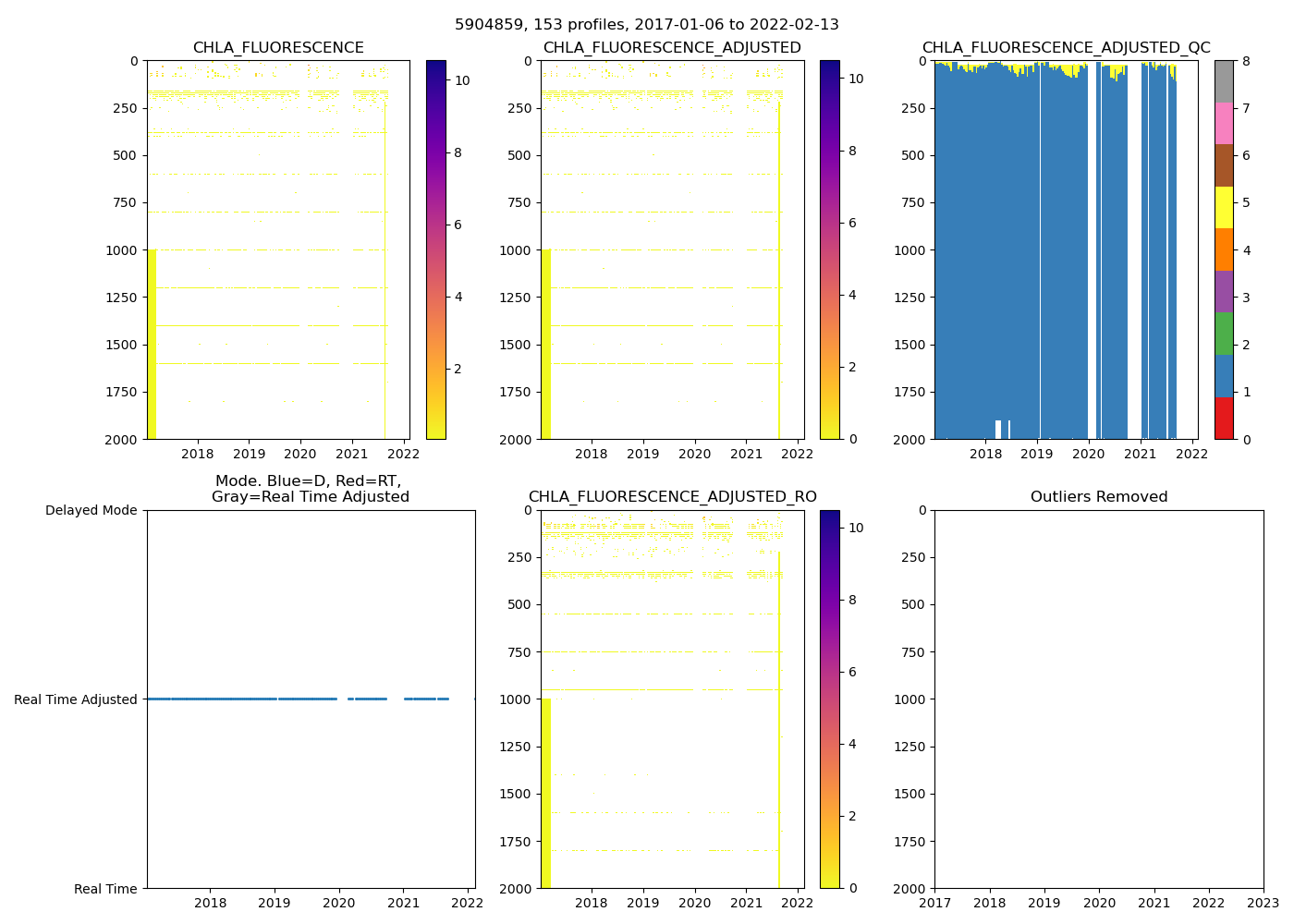Click the yellow segment in QC colorbar
This screenshot has width=1294, height=924.
point(1224,207)
